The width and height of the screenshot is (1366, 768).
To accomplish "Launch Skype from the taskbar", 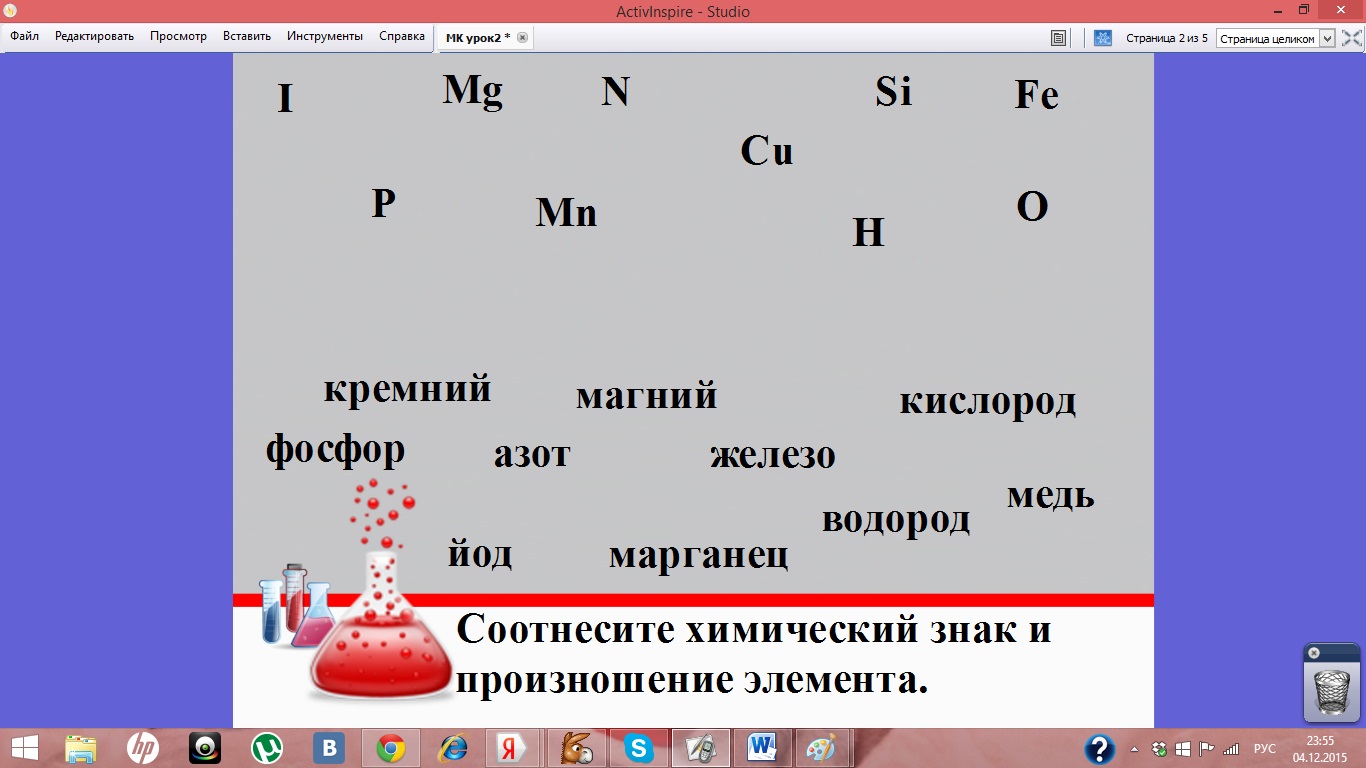I will pyautogui.click(x=638, y=748).
